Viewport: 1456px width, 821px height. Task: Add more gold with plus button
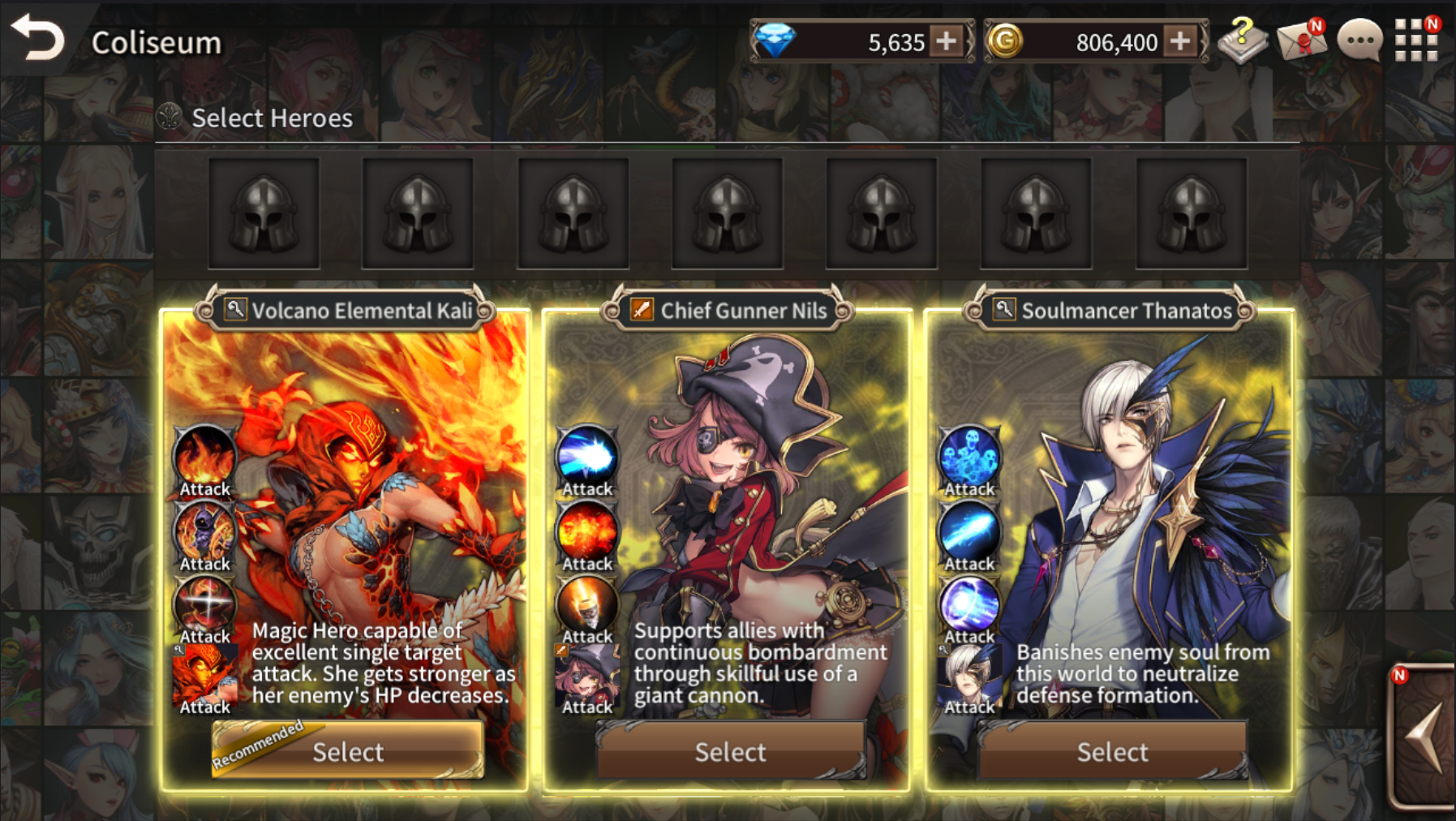pyautogui.click(x=1180, y=41)
